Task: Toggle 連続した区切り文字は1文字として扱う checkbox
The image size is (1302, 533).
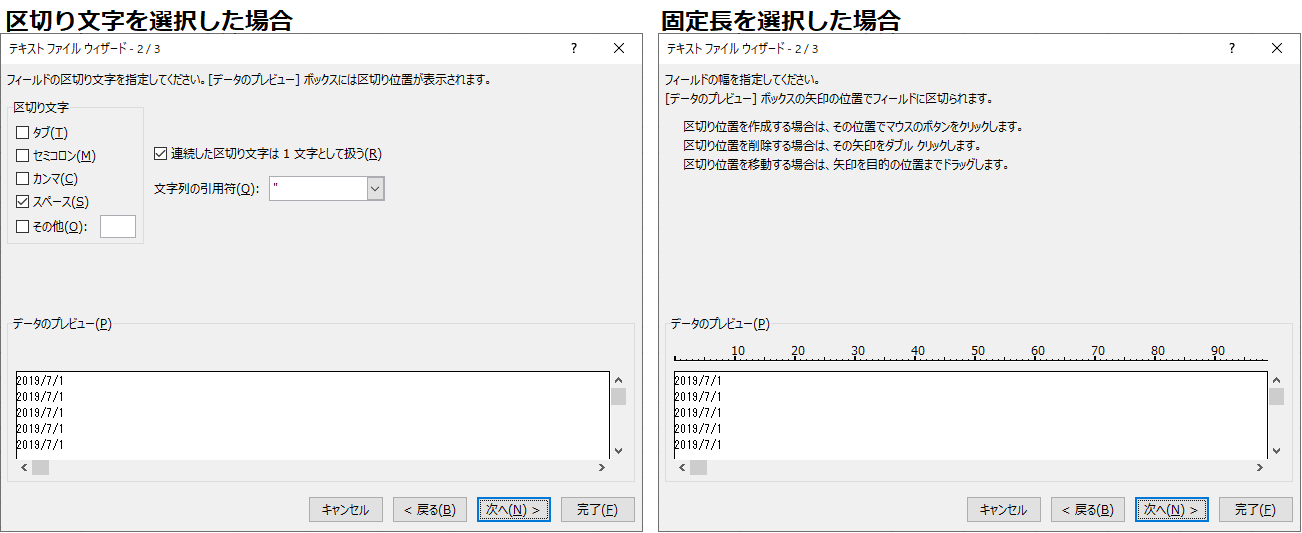Action: coord(161,154)
